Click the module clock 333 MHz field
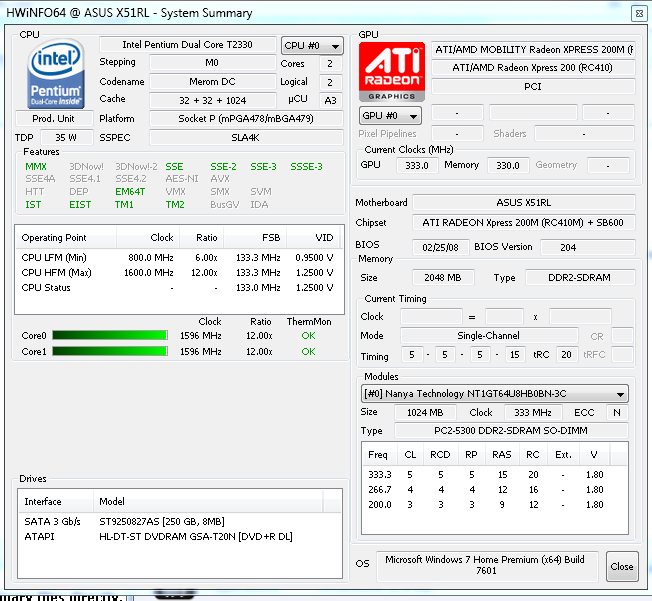The image size is (652, 601). (x=533, y=412)
